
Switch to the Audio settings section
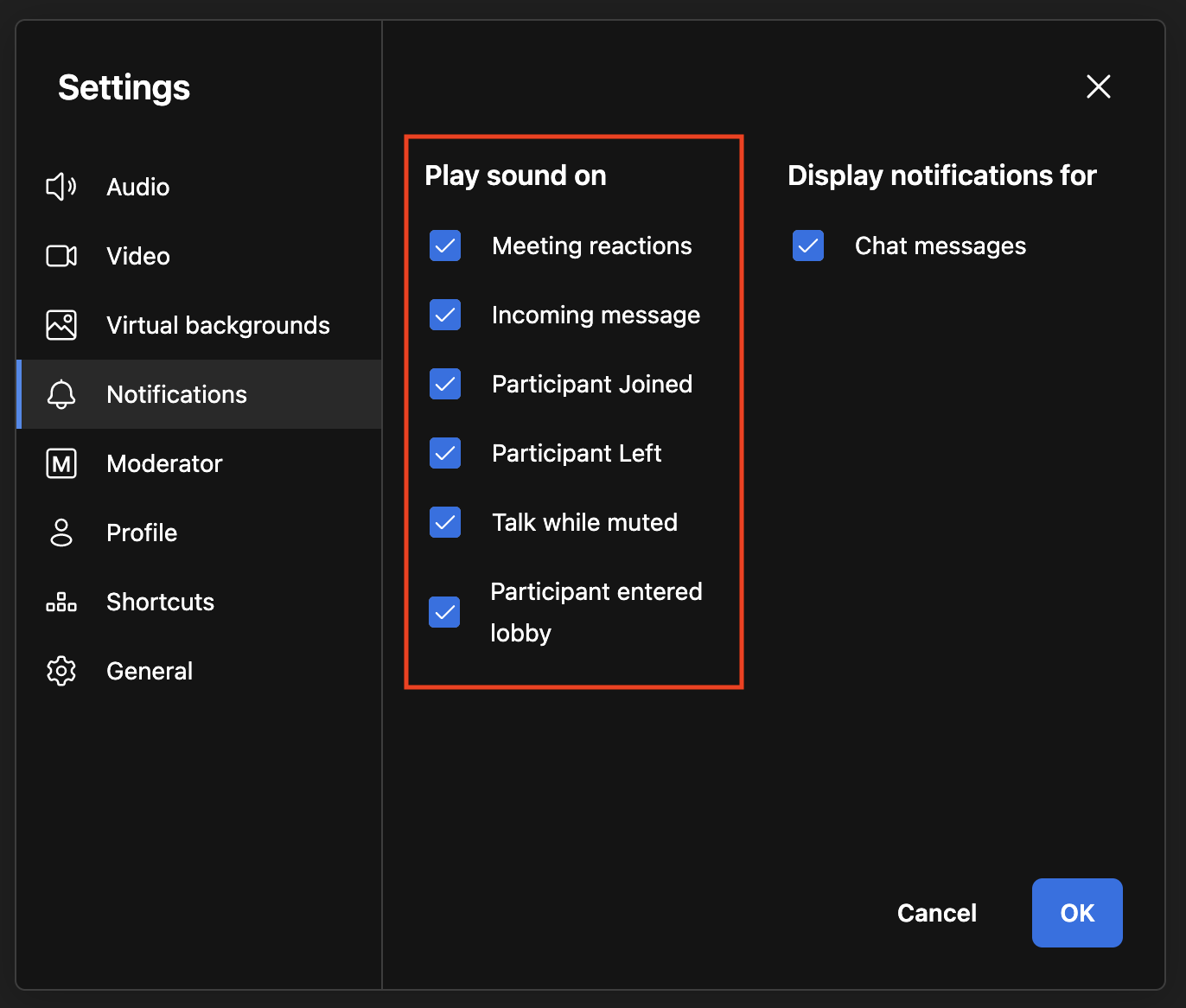pyautogui.click(x=137, y=187)
